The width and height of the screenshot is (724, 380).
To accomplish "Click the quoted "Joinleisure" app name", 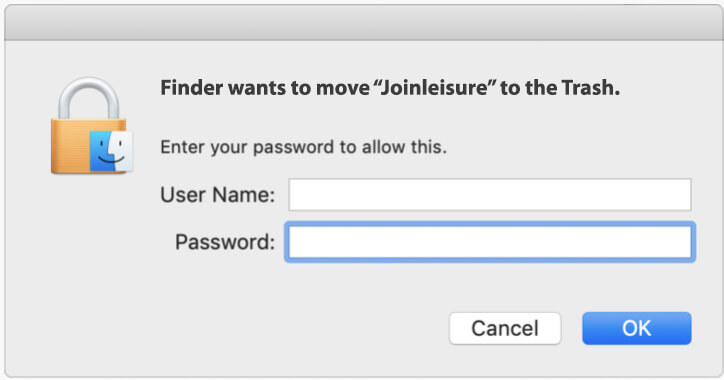I will coord(435,88).
